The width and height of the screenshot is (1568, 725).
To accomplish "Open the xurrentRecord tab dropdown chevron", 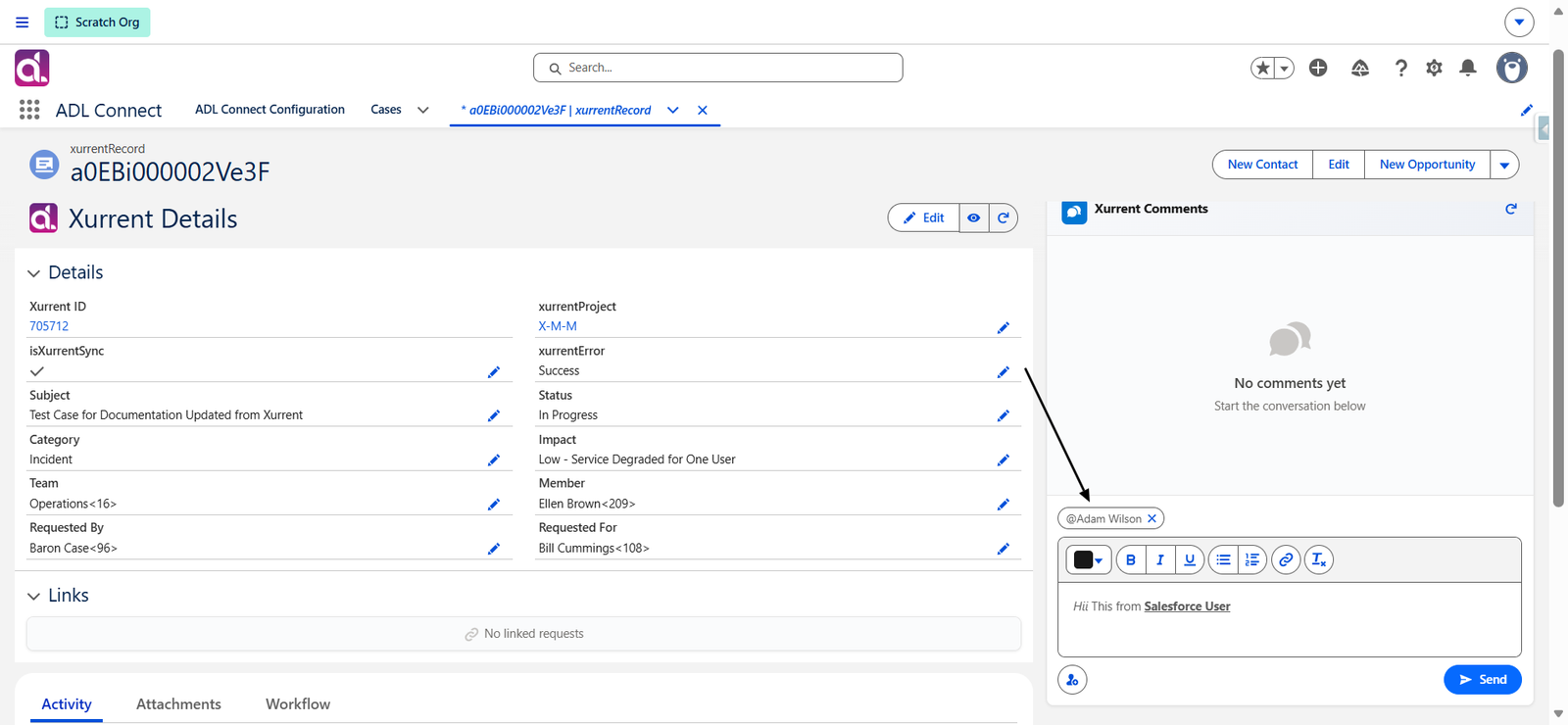I will click(x=673, y=110).
